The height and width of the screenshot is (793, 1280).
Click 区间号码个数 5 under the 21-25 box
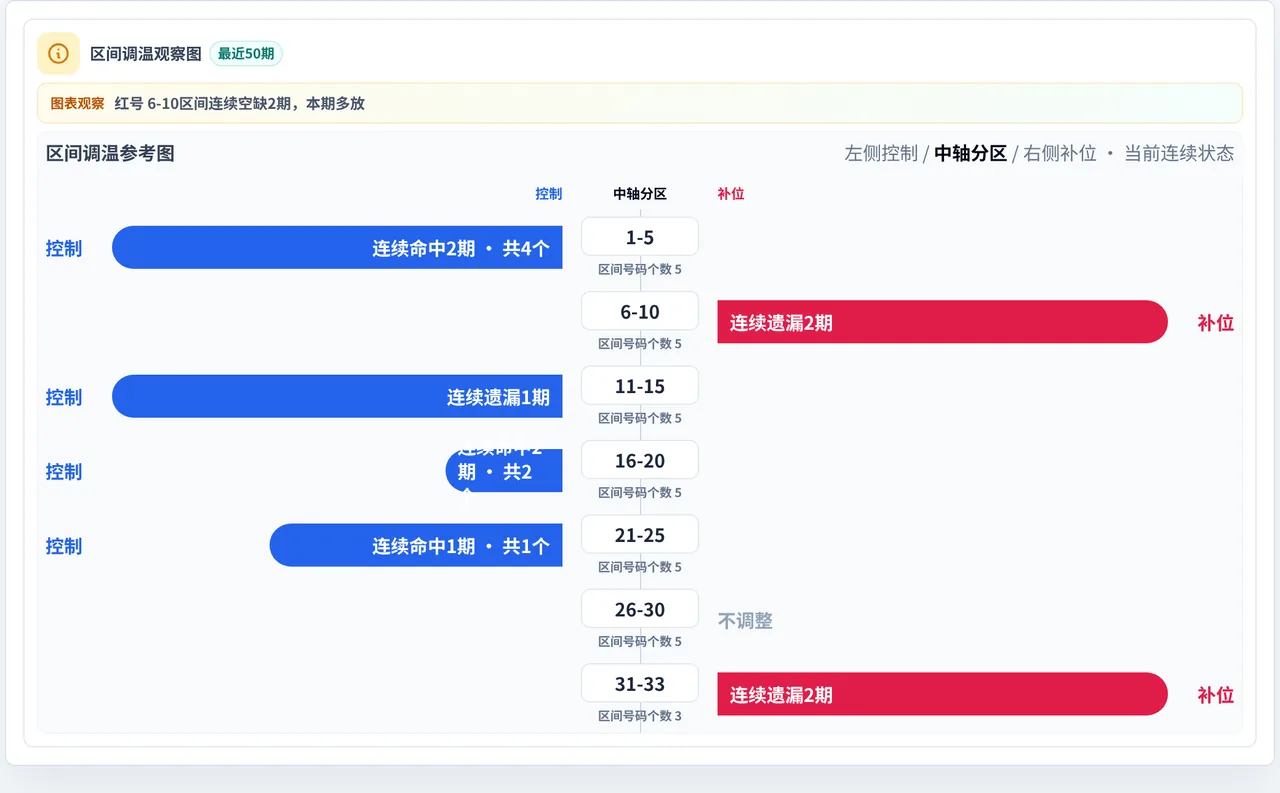pos(640,567)
